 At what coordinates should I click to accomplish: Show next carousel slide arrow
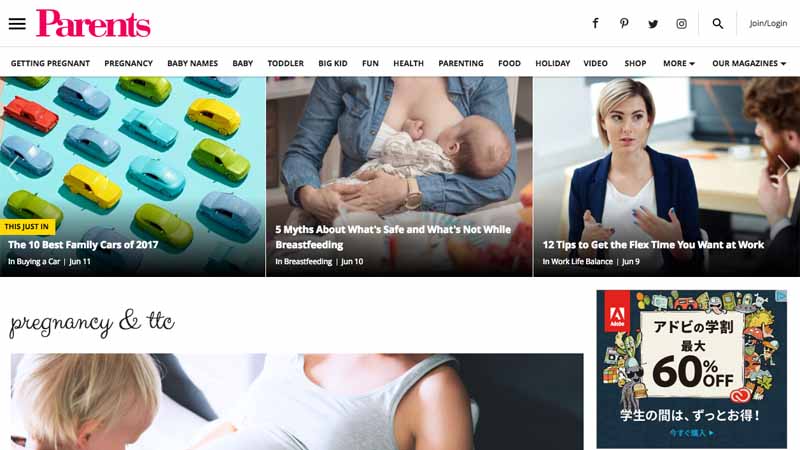point(784,167)
